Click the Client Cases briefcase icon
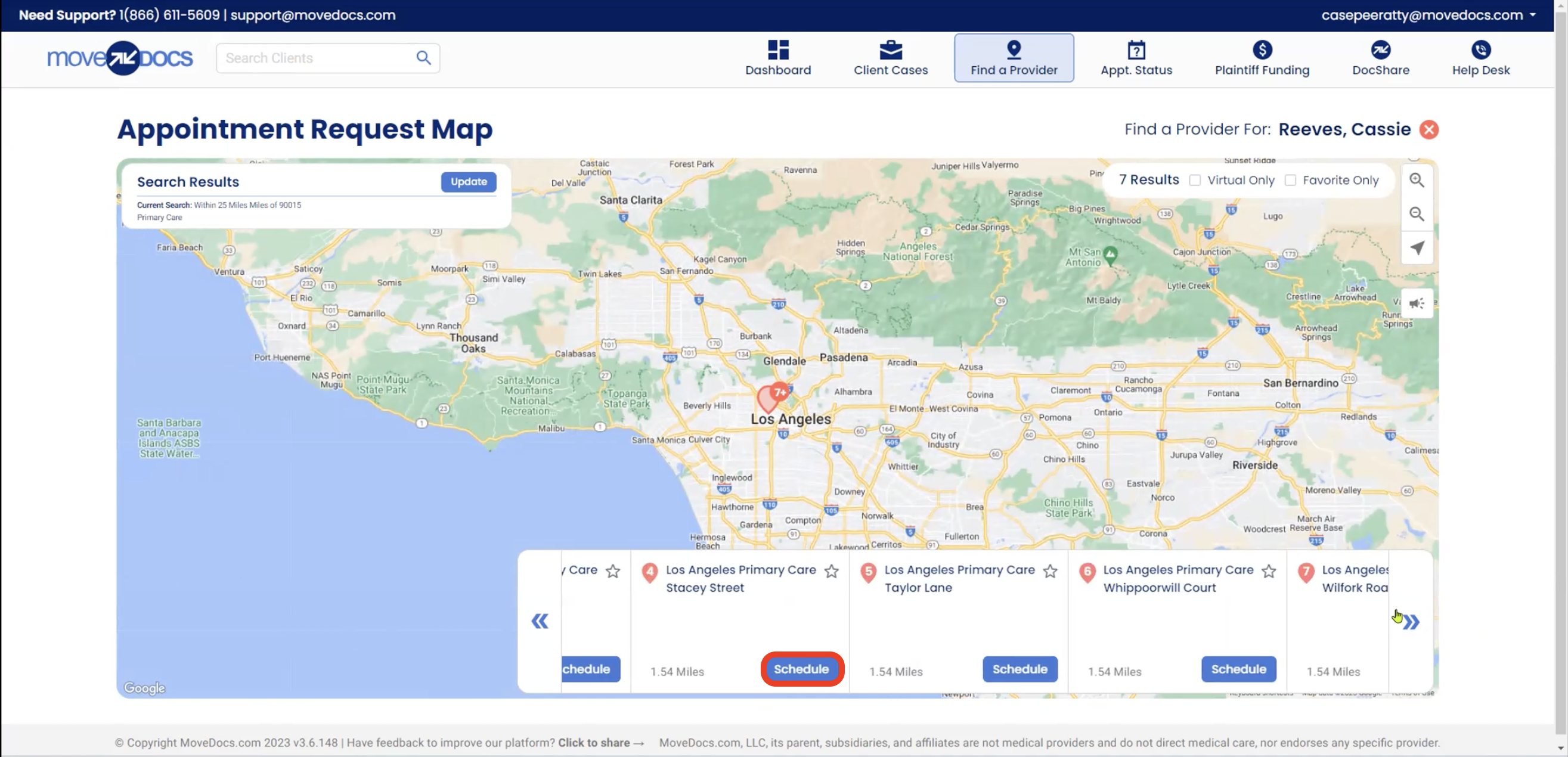This screenshot has width=1568, height=757. (x=891, y=50)
